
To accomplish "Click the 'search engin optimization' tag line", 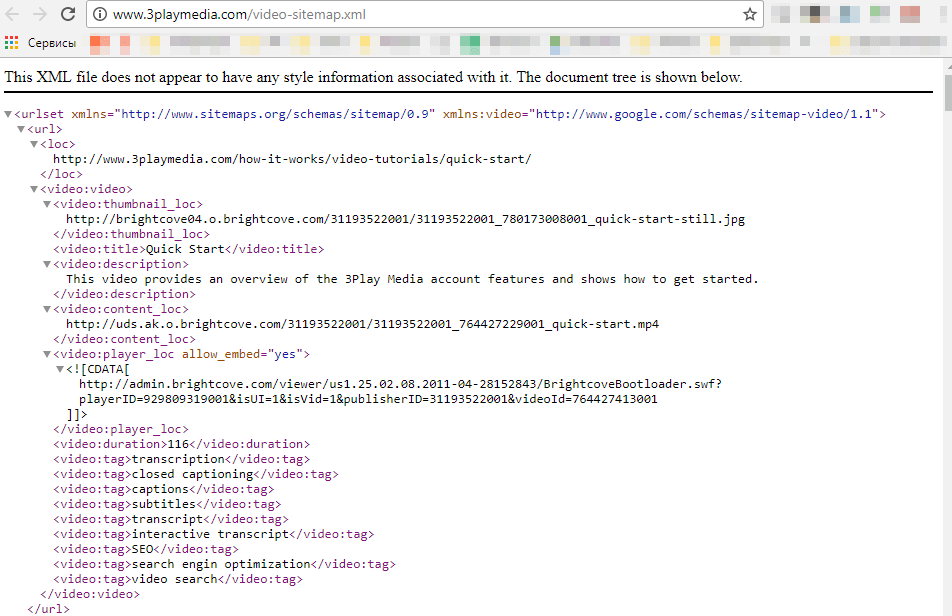I will (x=224, y=564).
